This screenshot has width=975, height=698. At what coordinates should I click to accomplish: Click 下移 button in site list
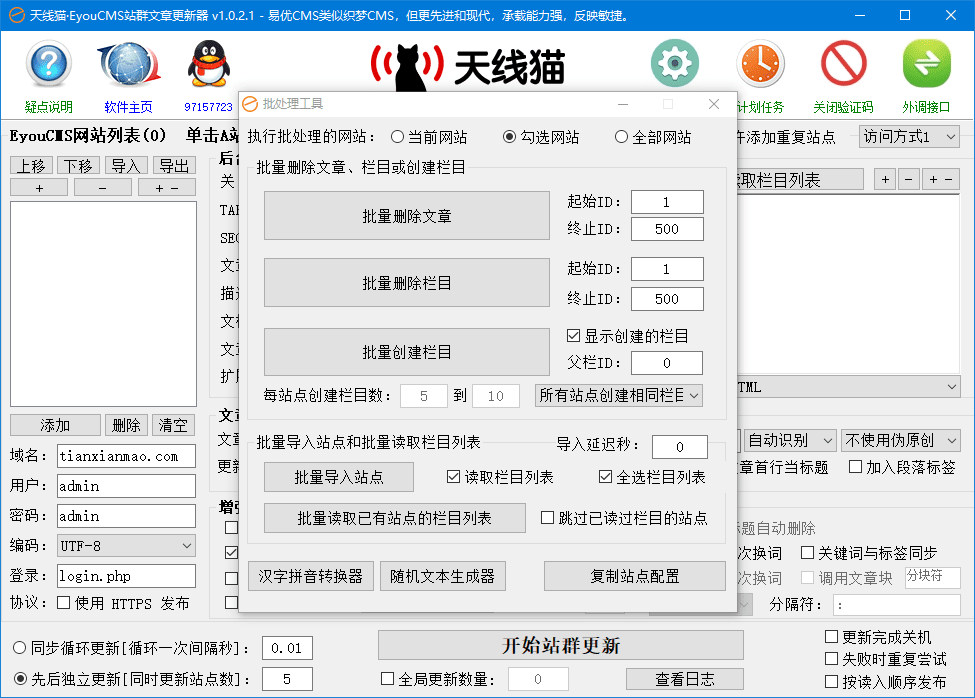click(x=78, y=166)
